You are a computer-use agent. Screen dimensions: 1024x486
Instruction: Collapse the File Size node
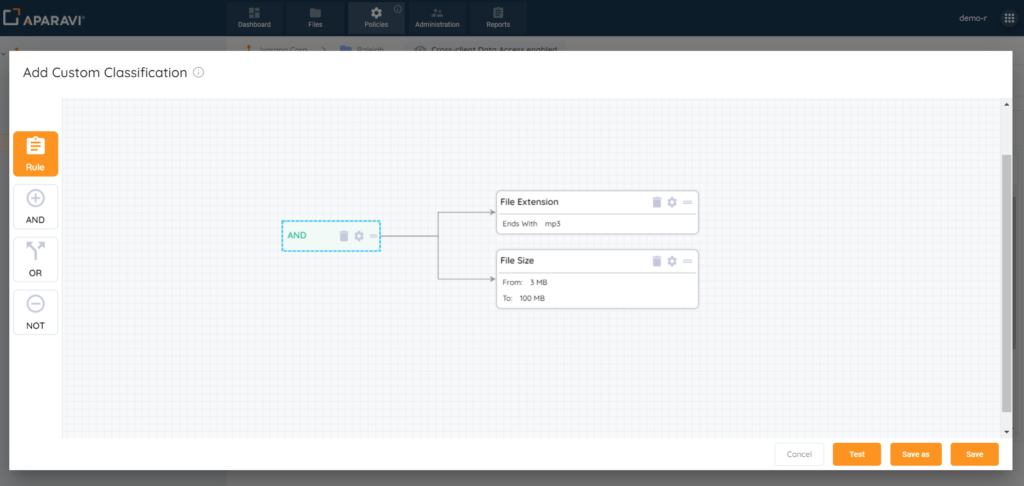coord(687,261)
